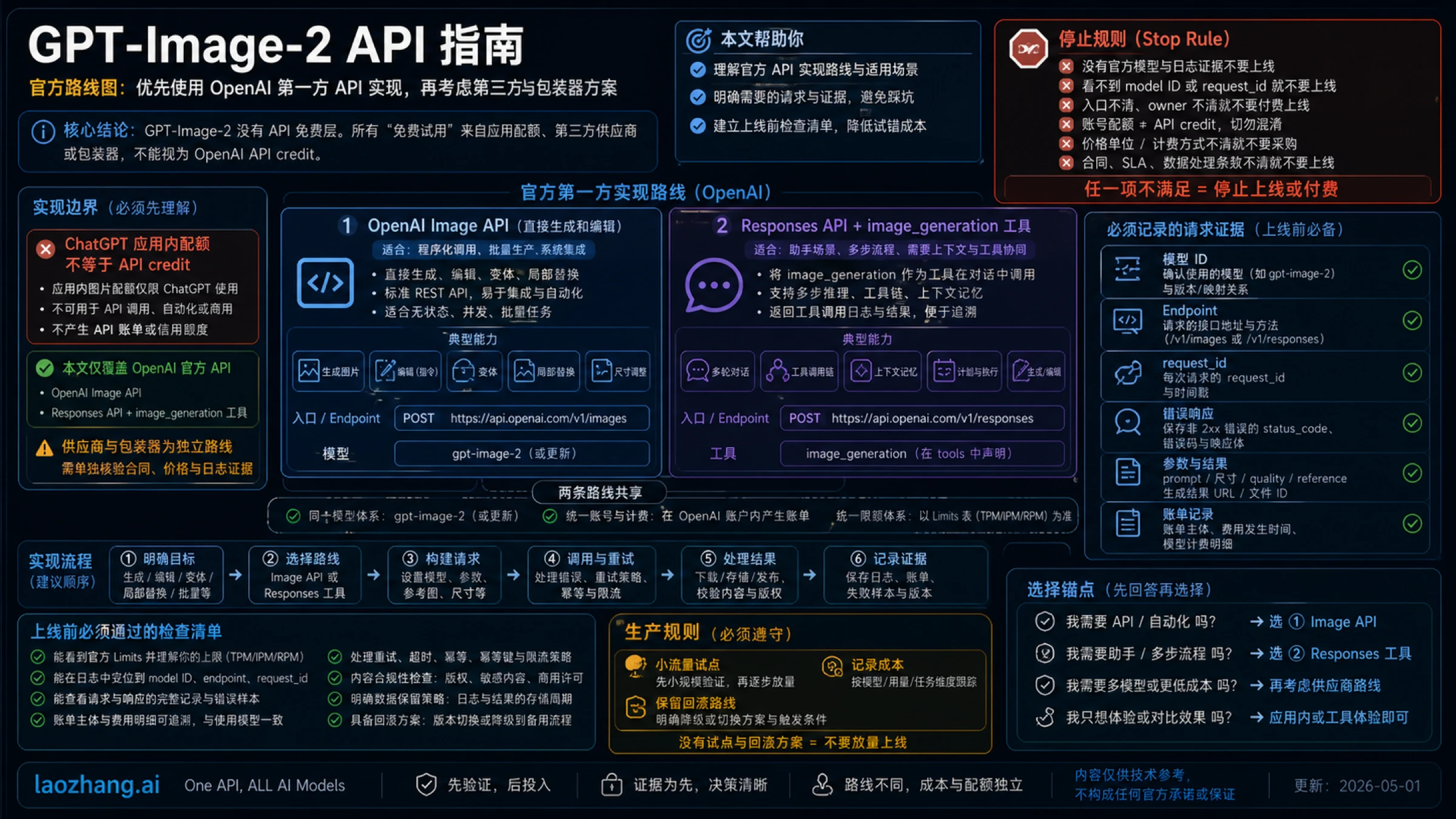
Task: Click the warning triangle beside 供应商与包装器为独立路线
Action: coord(44,448)
